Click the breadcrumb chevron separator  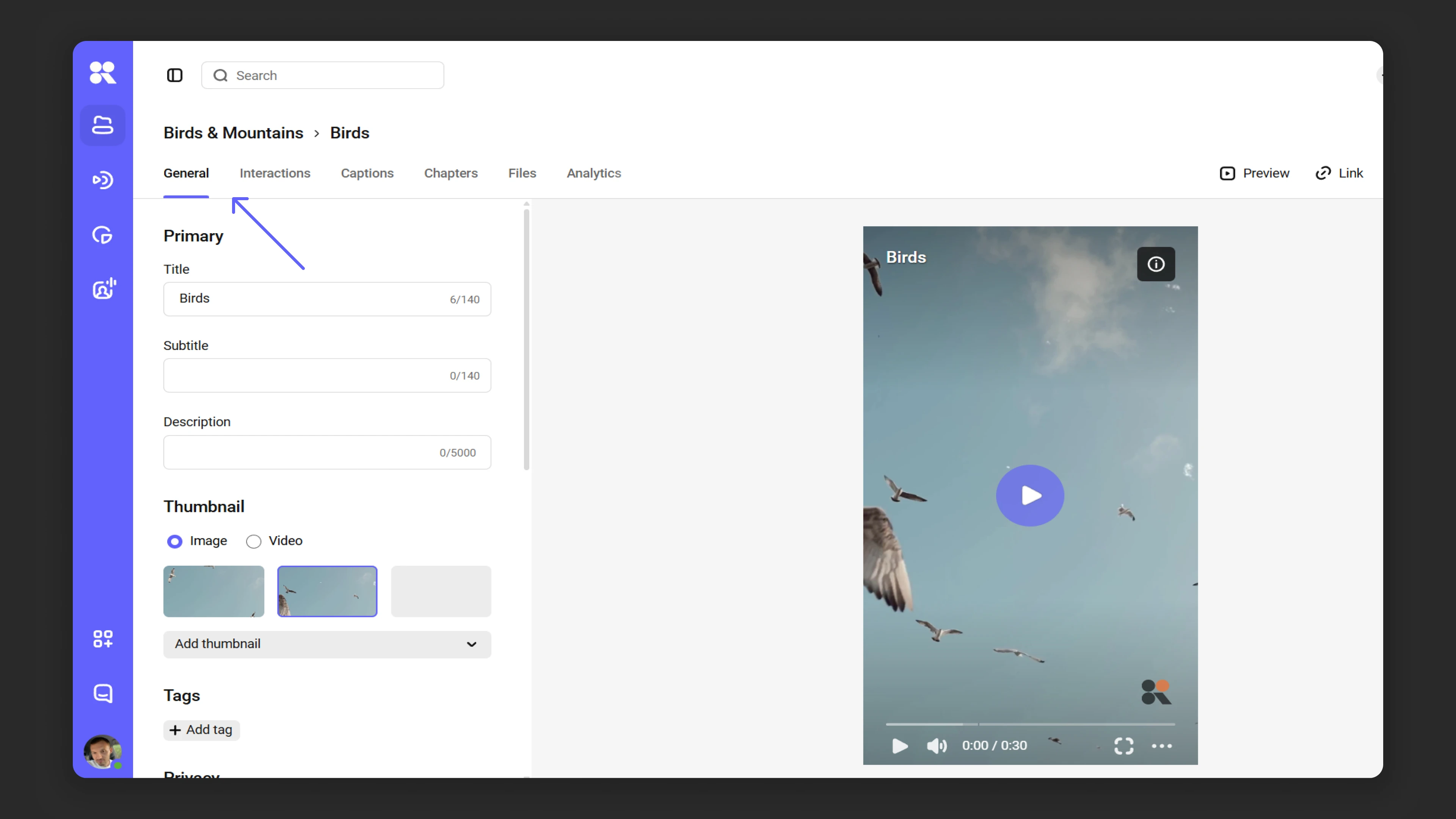[x=317, y=133]
